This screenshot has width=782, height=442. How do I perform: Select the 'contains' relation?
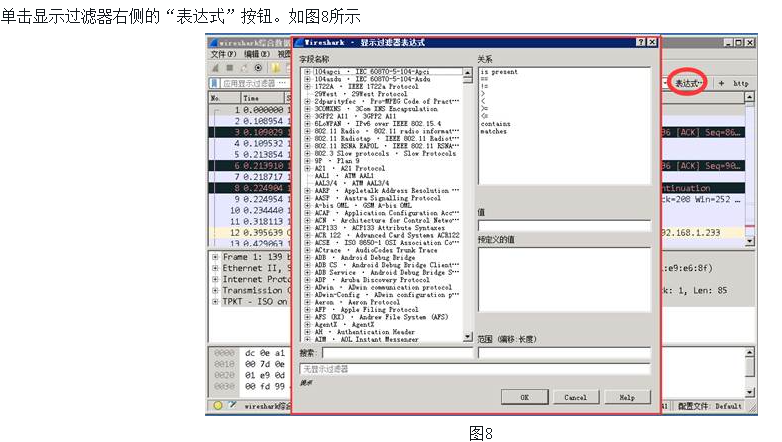tap(495, 124)
